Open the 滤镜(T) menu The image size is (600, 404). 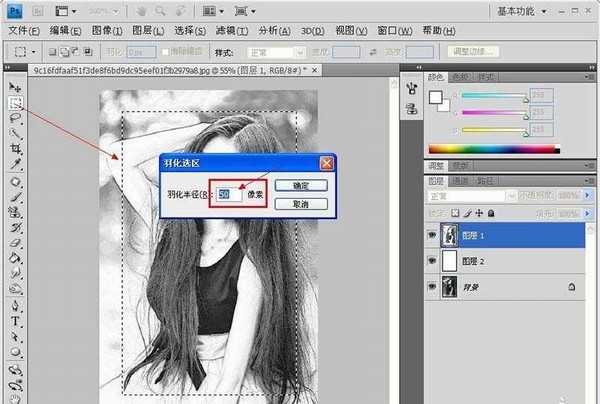tap(232, 31)
